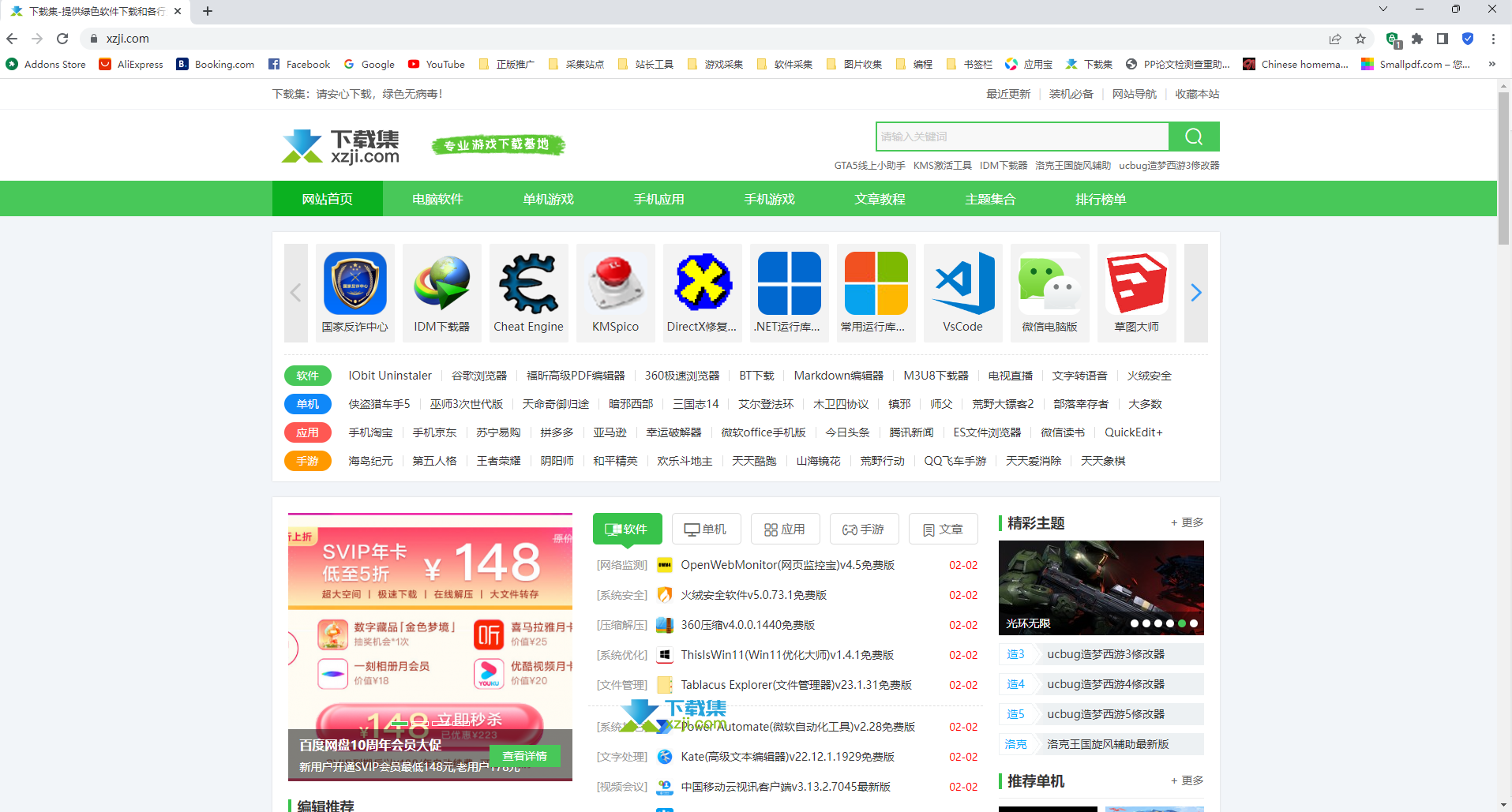
Task: Open the 微信电脑版 icon
Action: tap(1049, 283)
